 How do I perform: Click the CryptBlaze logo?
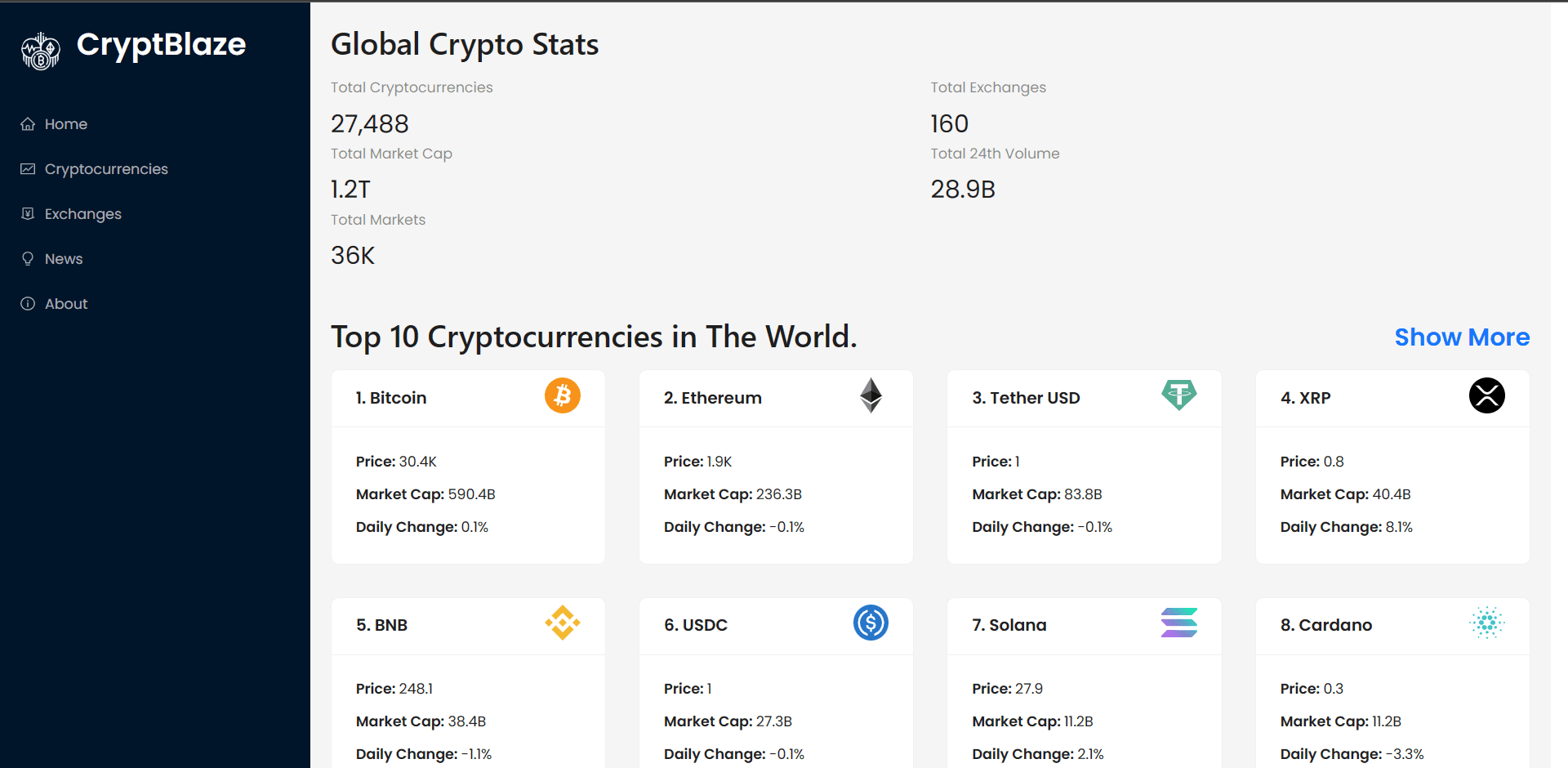132,47
